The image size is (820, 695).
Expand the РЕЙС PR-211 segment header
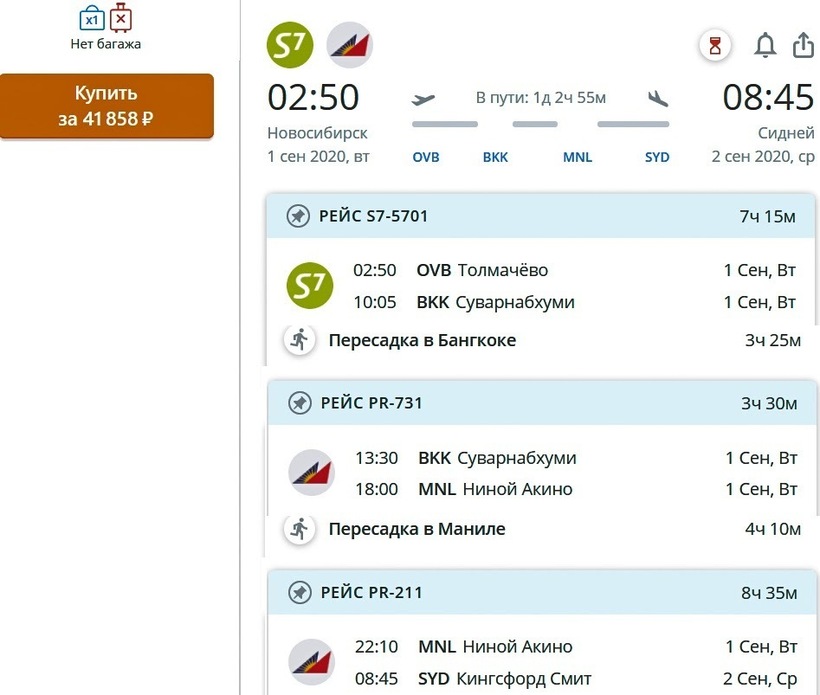(x=541, y=592)
